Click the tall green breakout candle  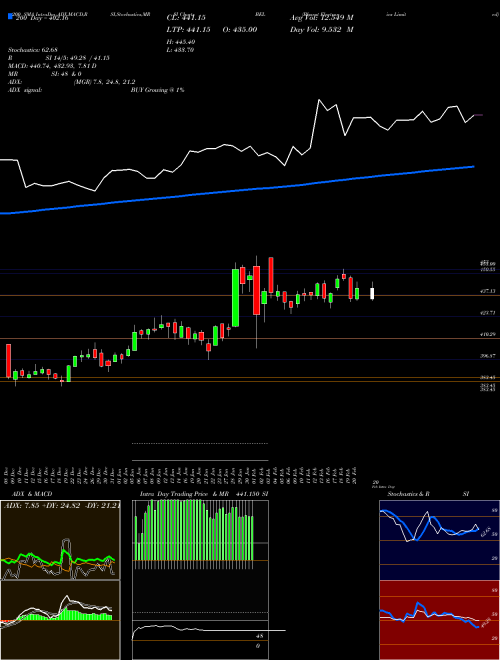tap(236, 298)
